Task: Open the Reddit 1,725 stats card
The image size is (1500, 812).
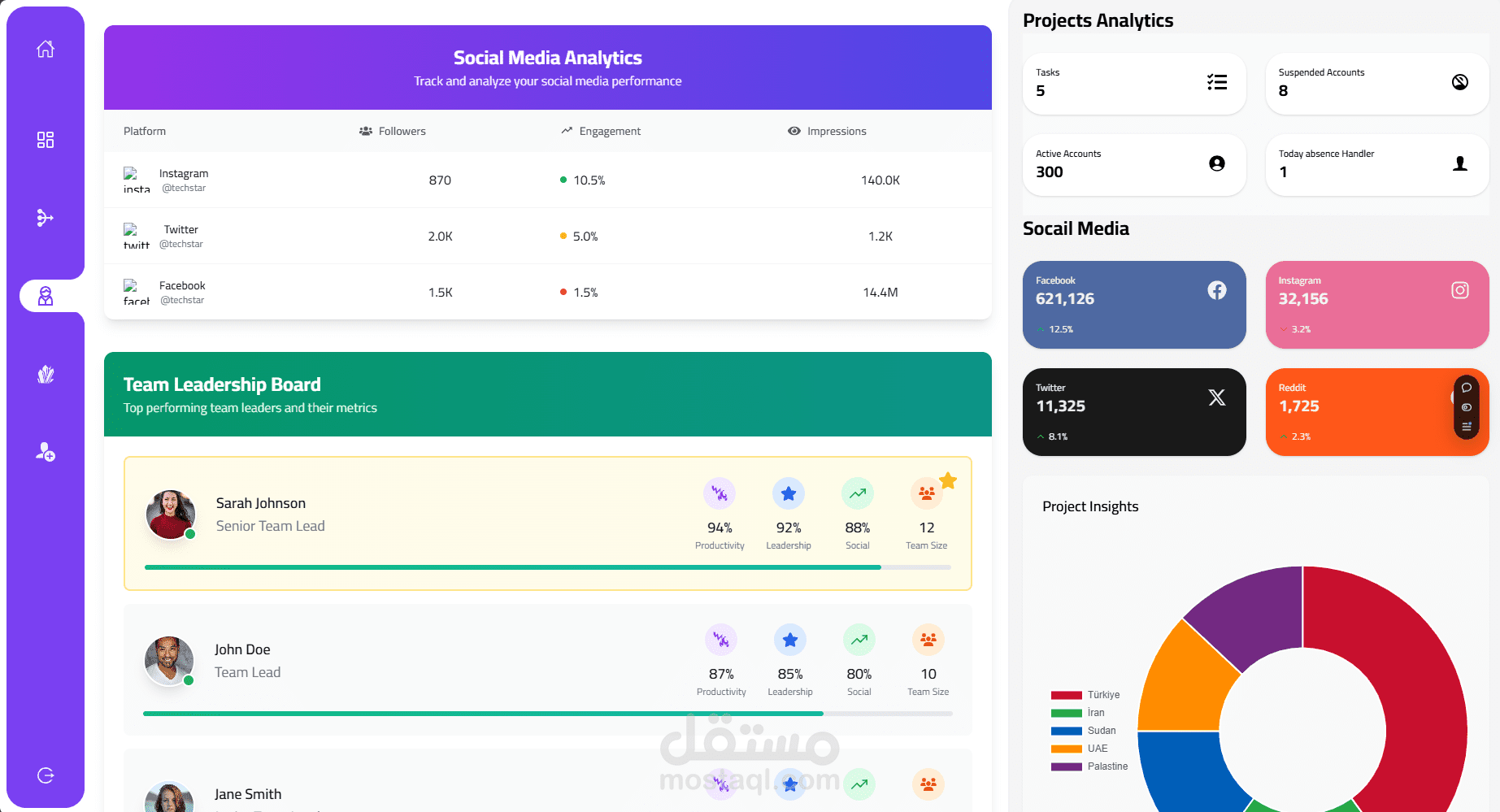Action: coord(1377,412)
